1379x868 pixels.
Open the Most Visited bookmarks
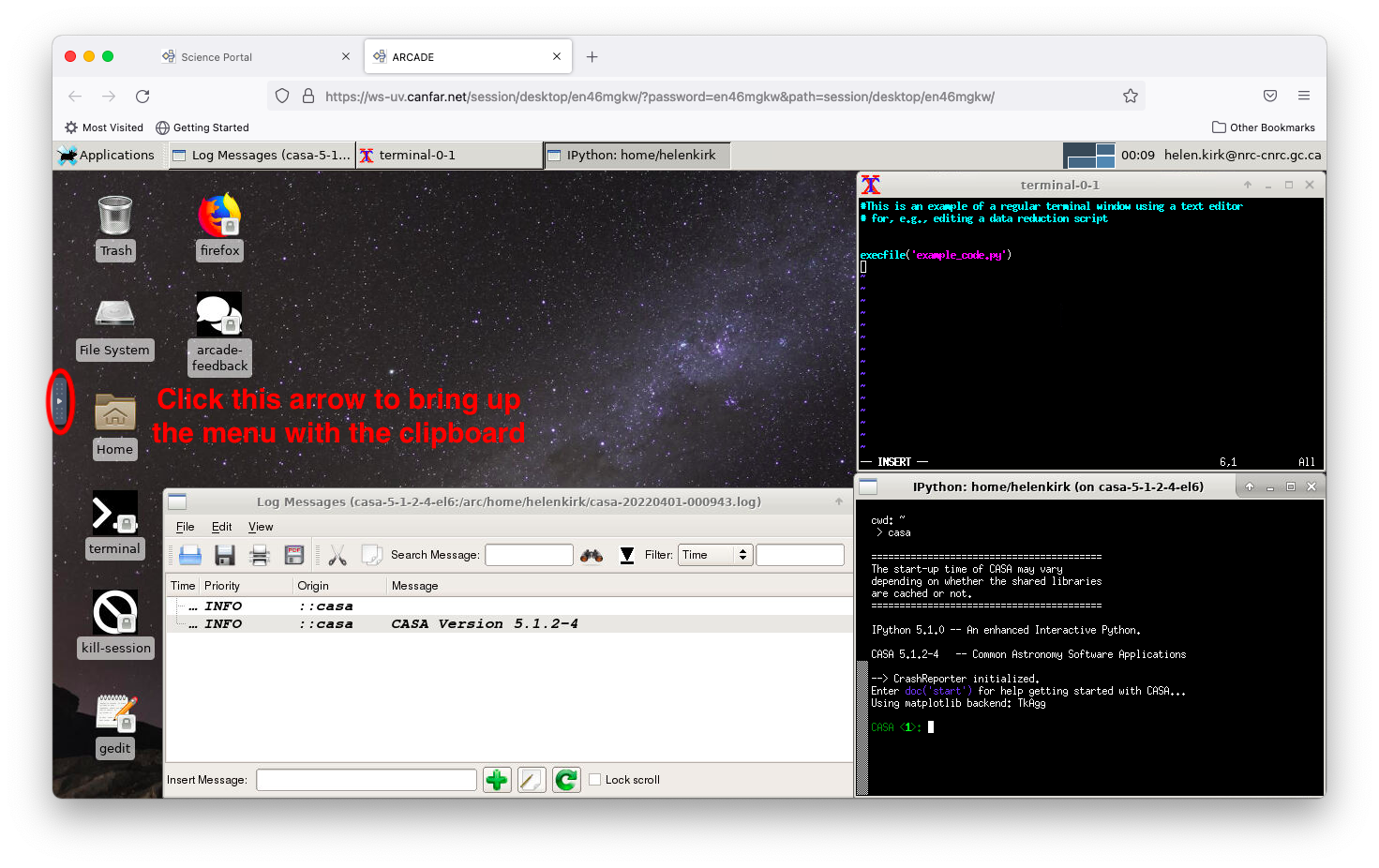[x=104, y=127]
